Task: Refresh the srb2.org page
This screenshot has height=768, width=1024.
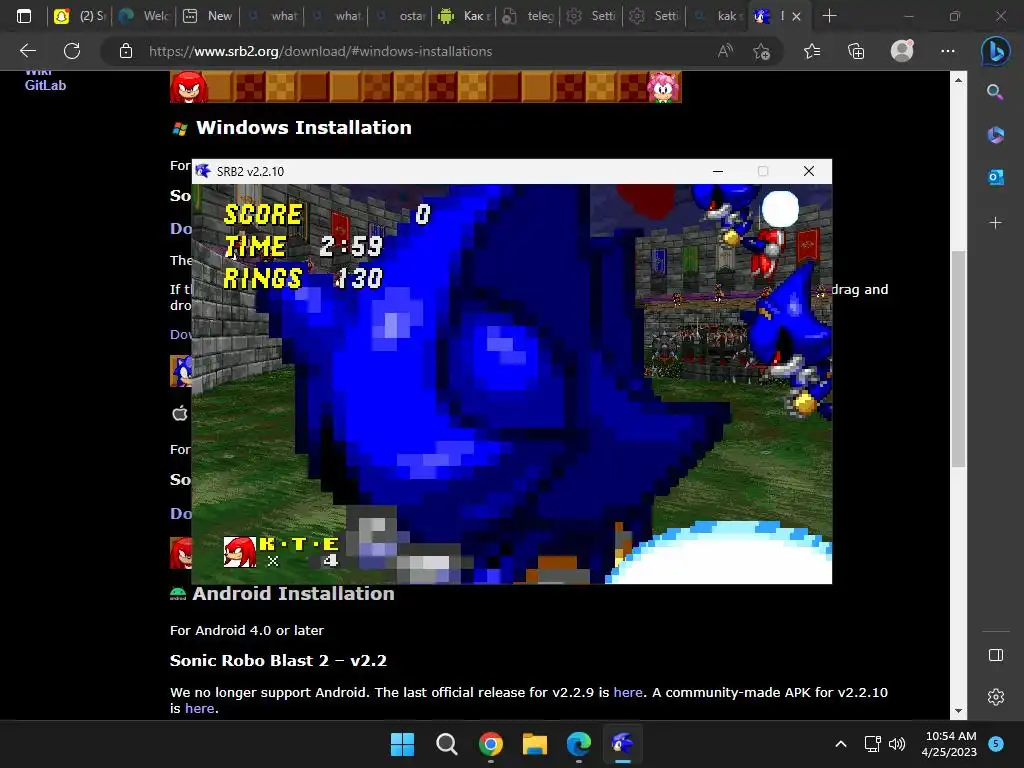Action: pos(72,51)
